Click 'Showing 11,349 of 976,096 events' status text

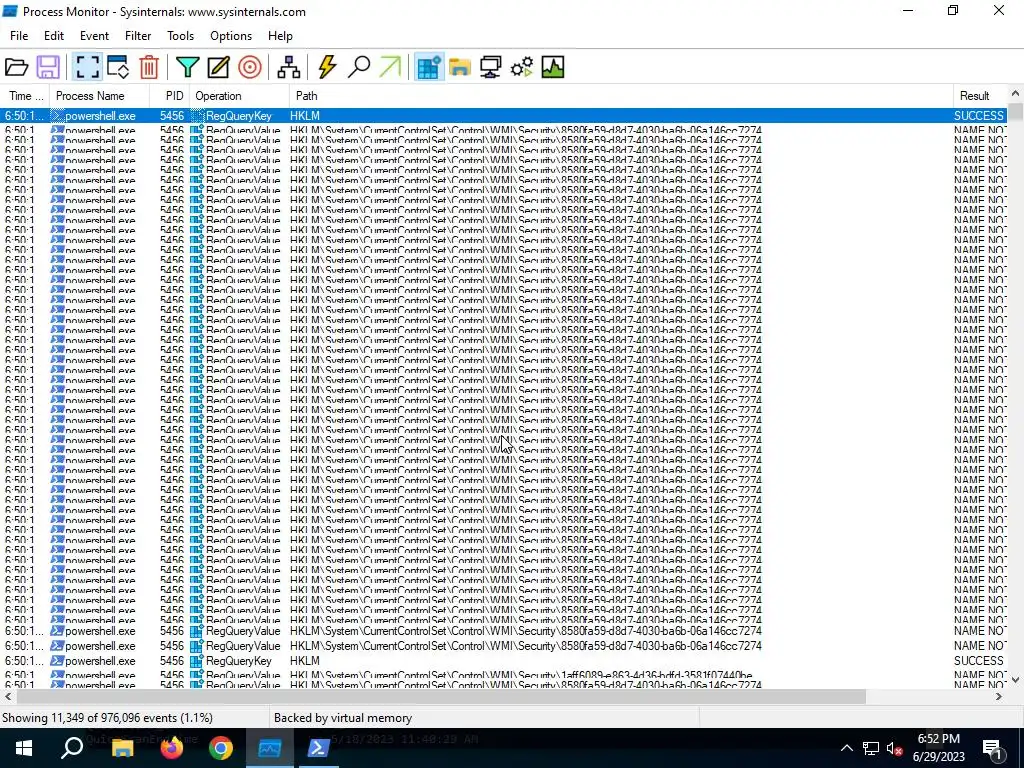pos(107,718)
